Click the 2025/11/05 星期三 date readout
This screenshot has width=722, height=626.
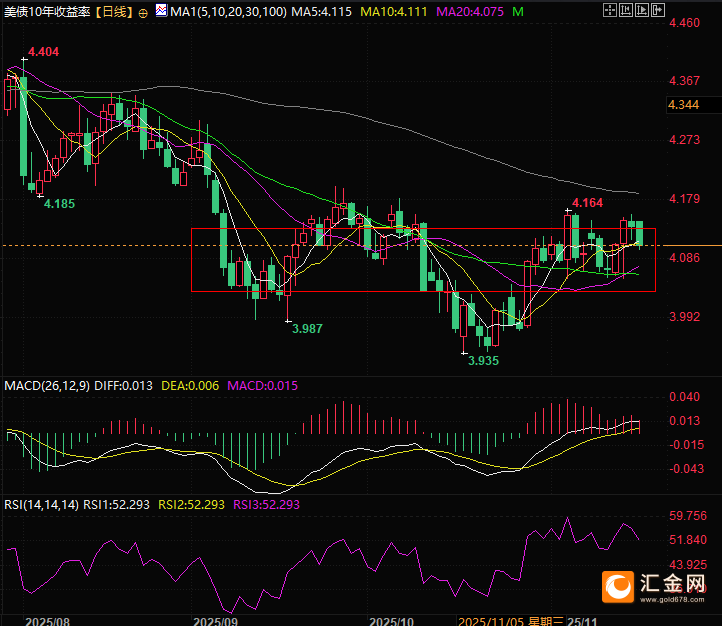click(x=511, y=621)
